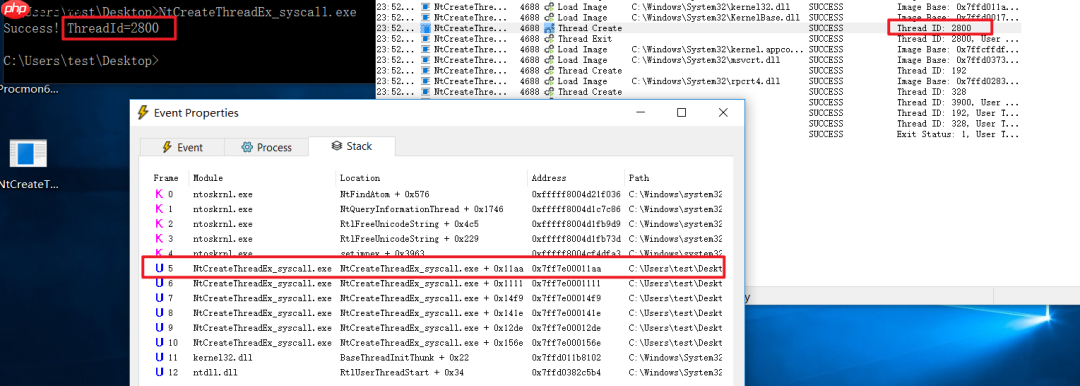The height and width of the screenshot is (386, 1080).
Task: Click the operation icon on the Thread Exit row
Action: pyautogui.click(x=549, y=39)
